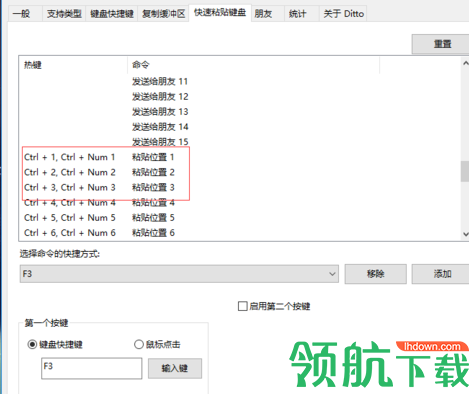Select the 快速粘贴键盘 tab
Viewport: 469px width, 394px height.
220,13
